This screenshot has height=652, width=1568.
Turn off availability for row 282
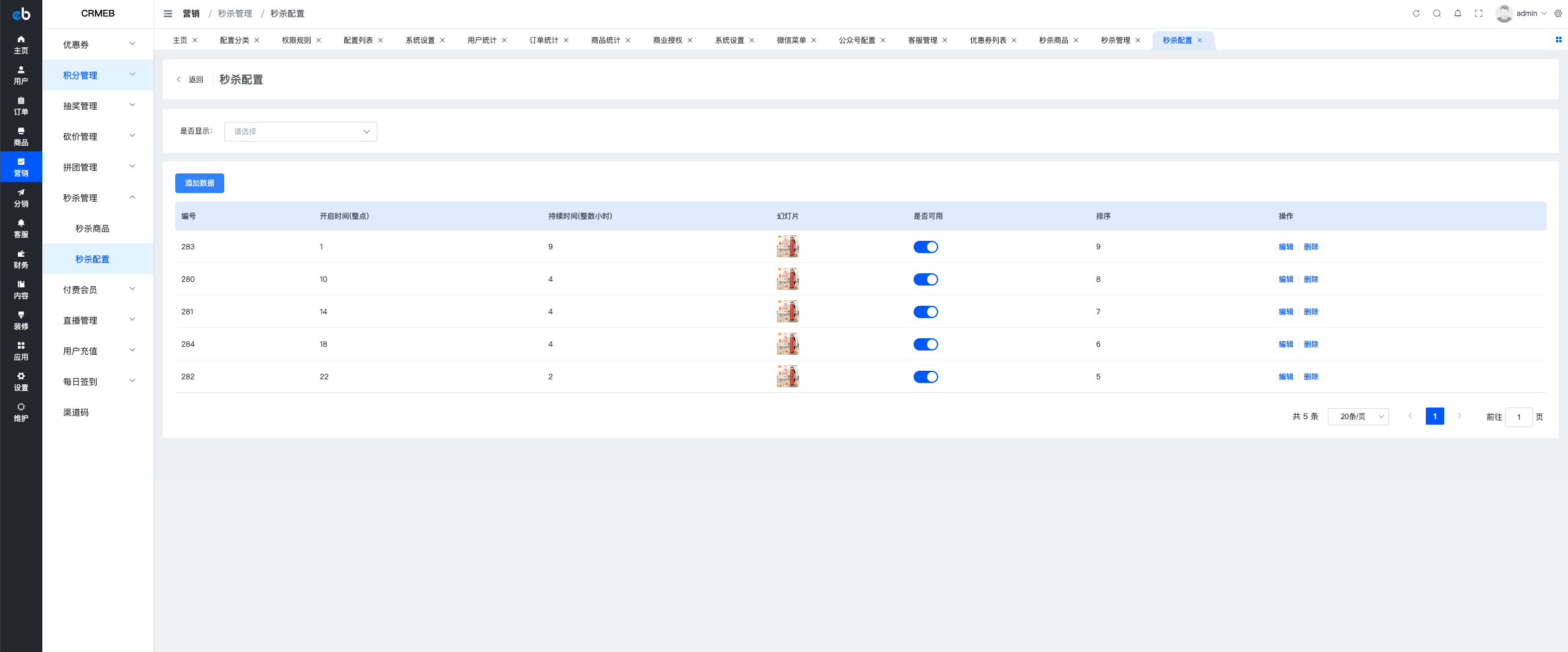[925, 377]
